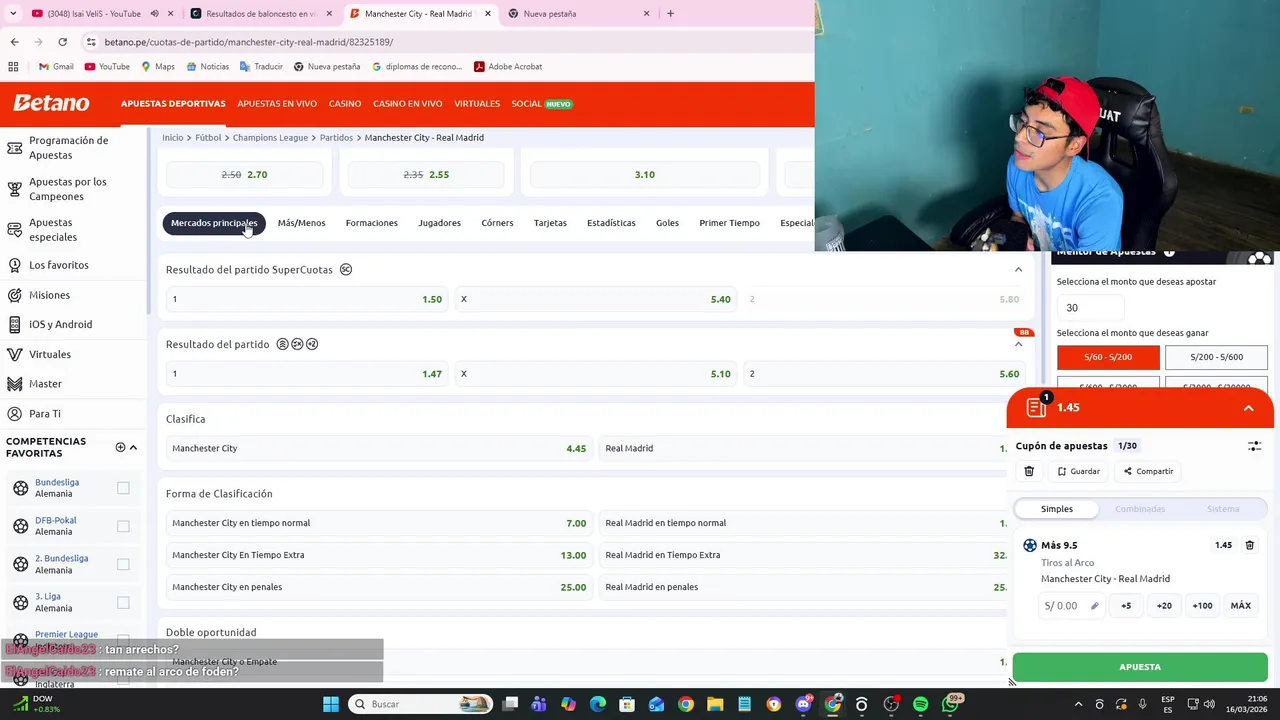
Task: Click the Windows Start button
Action: 331,704
